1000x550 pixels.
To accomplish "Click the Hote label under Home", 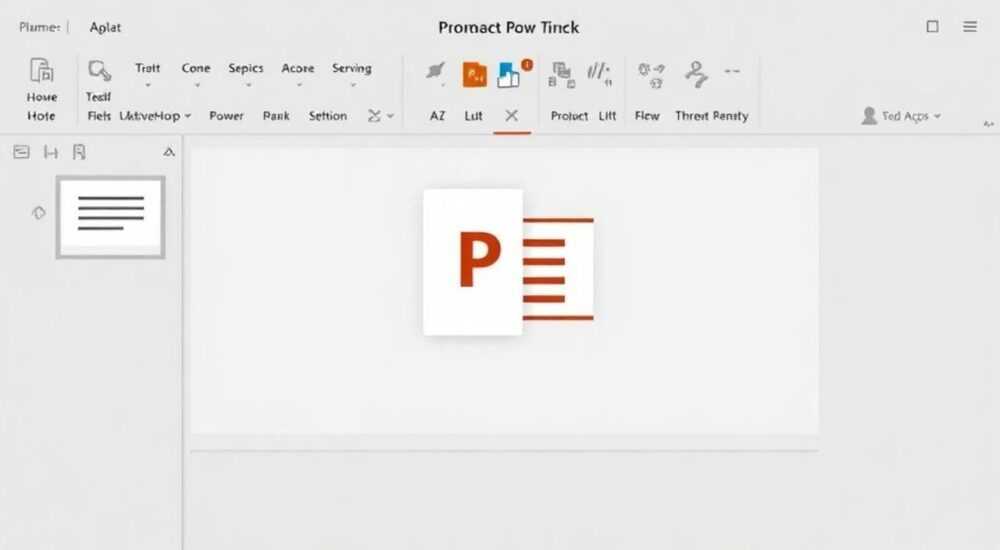I will [41, 115].
